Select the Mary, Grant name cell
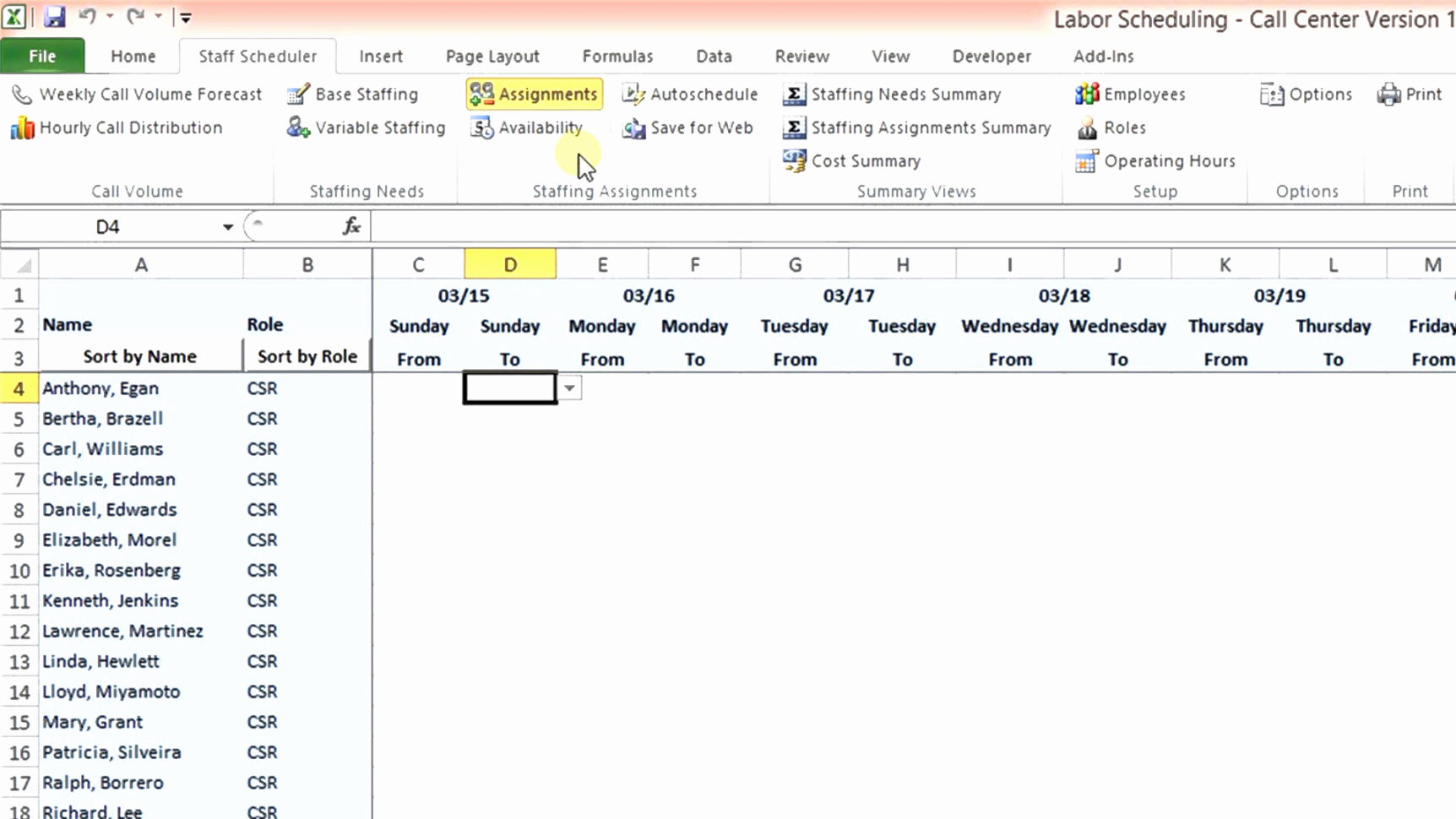Screen dimensions: 1456x819 (x=140, y=723)
